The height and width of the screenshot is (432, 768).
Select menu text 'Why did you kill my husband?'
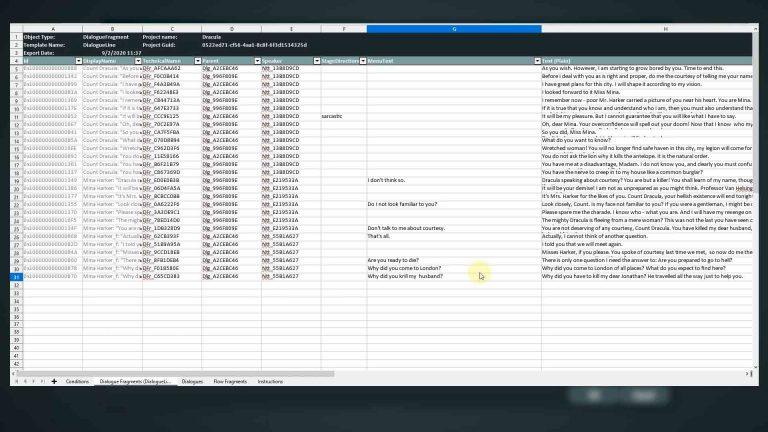(454, 276)
